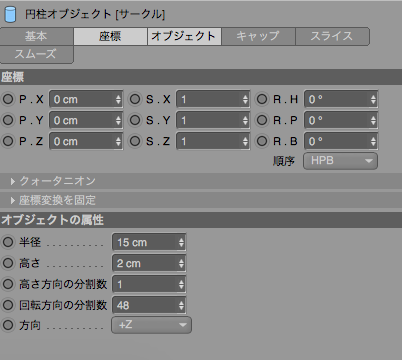Expand the 座標変換を固定 section
This screenshot has width=402, height=360.
click(201, 200)
